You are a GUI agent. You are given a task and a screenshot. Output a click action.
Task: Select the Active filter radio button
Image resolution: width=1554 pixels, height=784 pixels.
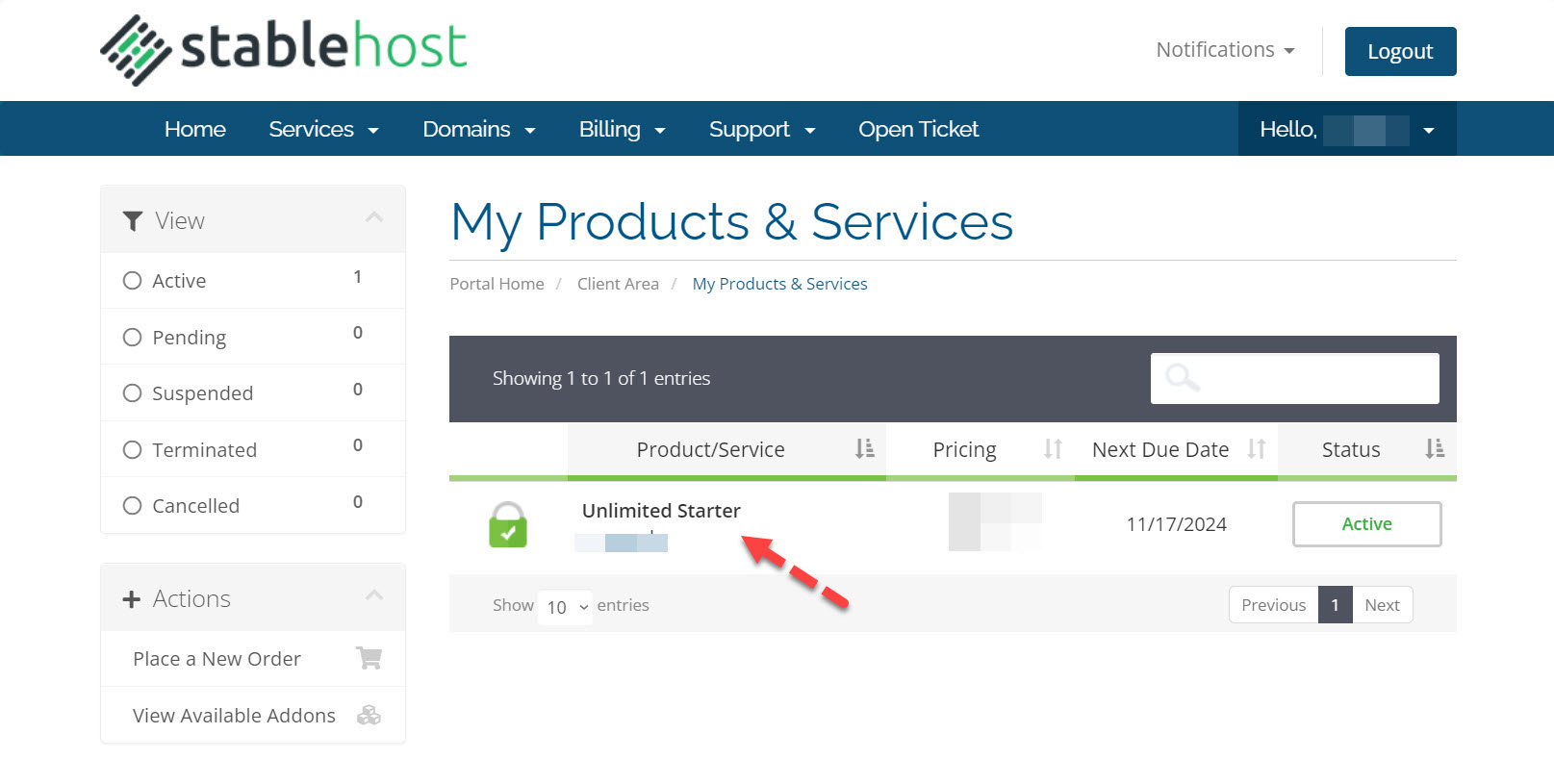(x=133, y=281)
